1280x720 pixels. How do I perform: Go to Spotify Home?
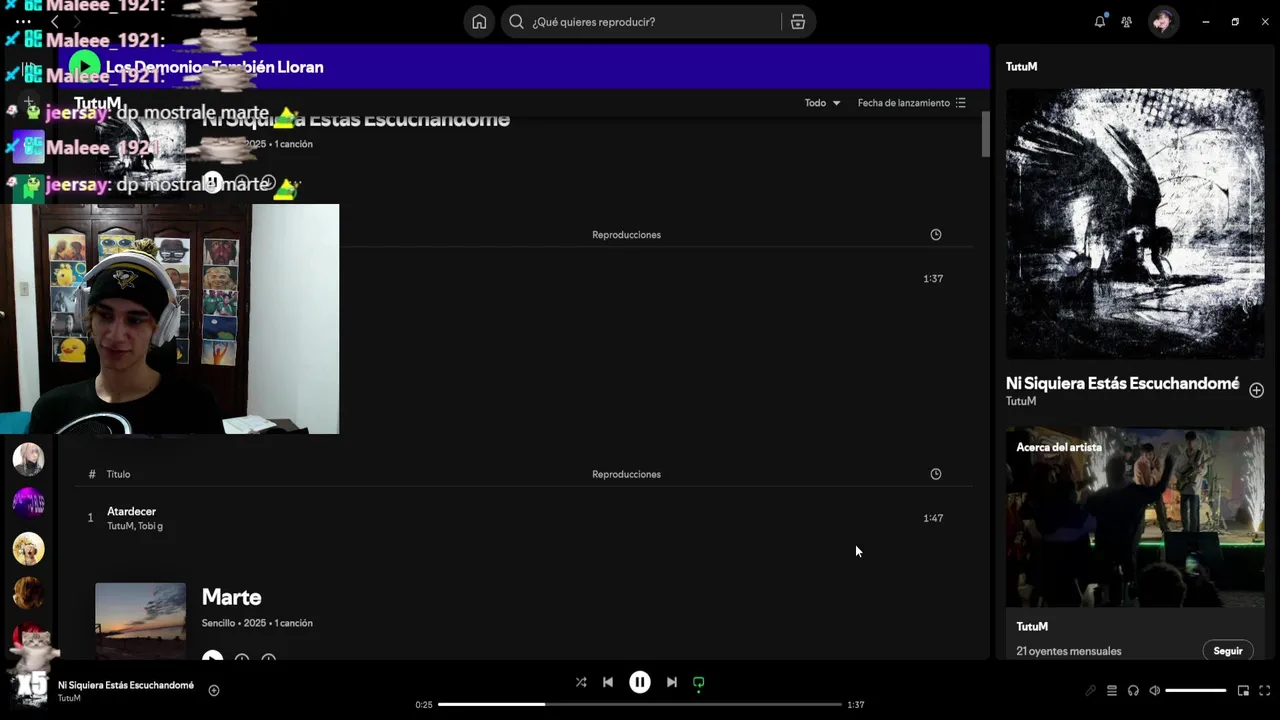click(479, 22)
